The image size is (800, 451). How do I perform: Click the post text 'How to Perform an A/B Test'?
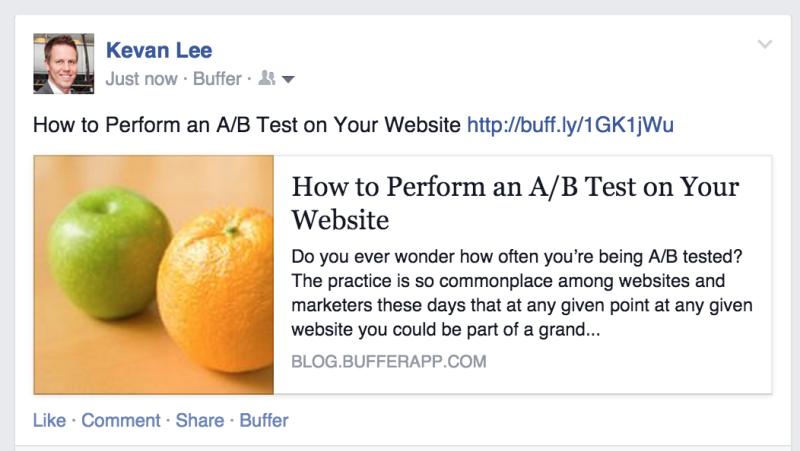pyautogui.click(x=165, y=125)
